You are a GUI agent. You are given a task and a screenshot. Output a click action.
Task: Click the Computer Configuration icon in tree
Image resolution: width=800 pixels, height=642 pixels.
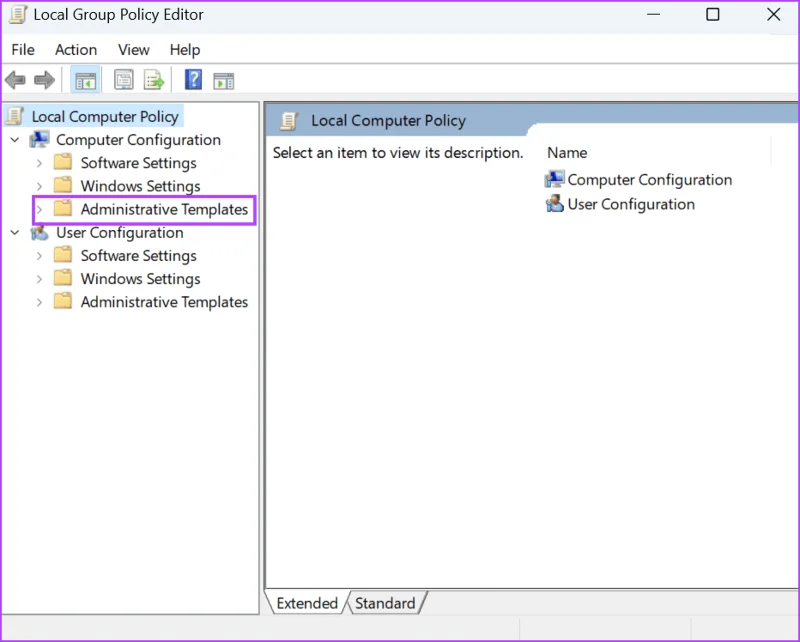pyautogui.click(x=39, y=139)
